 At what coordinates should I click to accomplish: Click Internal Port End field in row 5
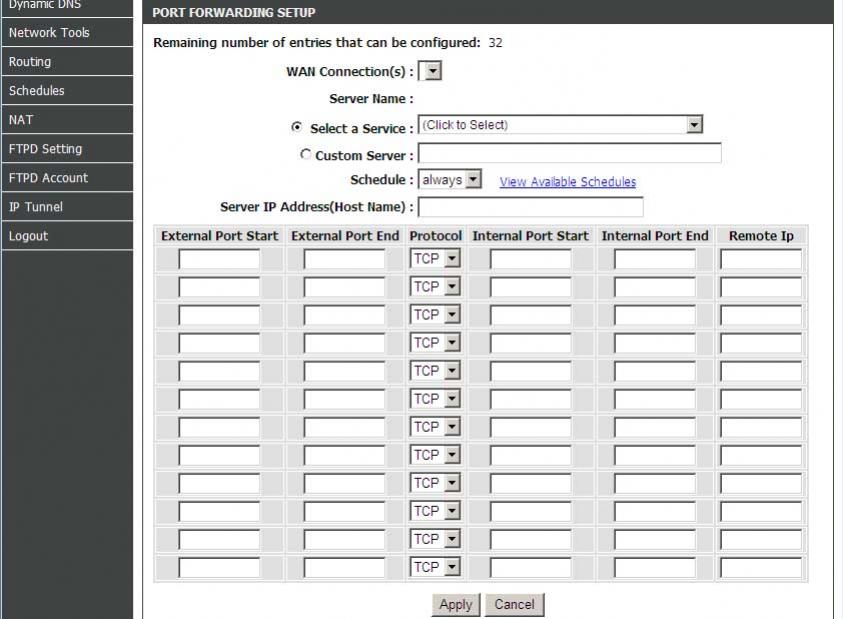[x=655, y=371]
